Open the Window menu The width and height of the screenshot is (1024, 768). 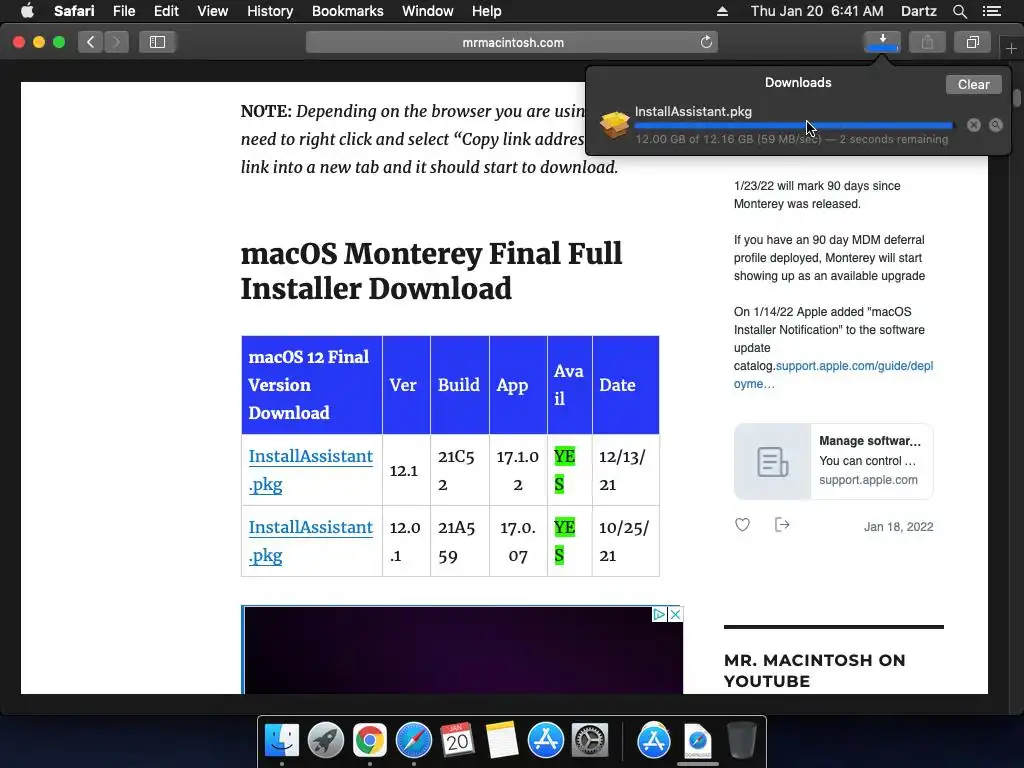(x=428, y=11)
